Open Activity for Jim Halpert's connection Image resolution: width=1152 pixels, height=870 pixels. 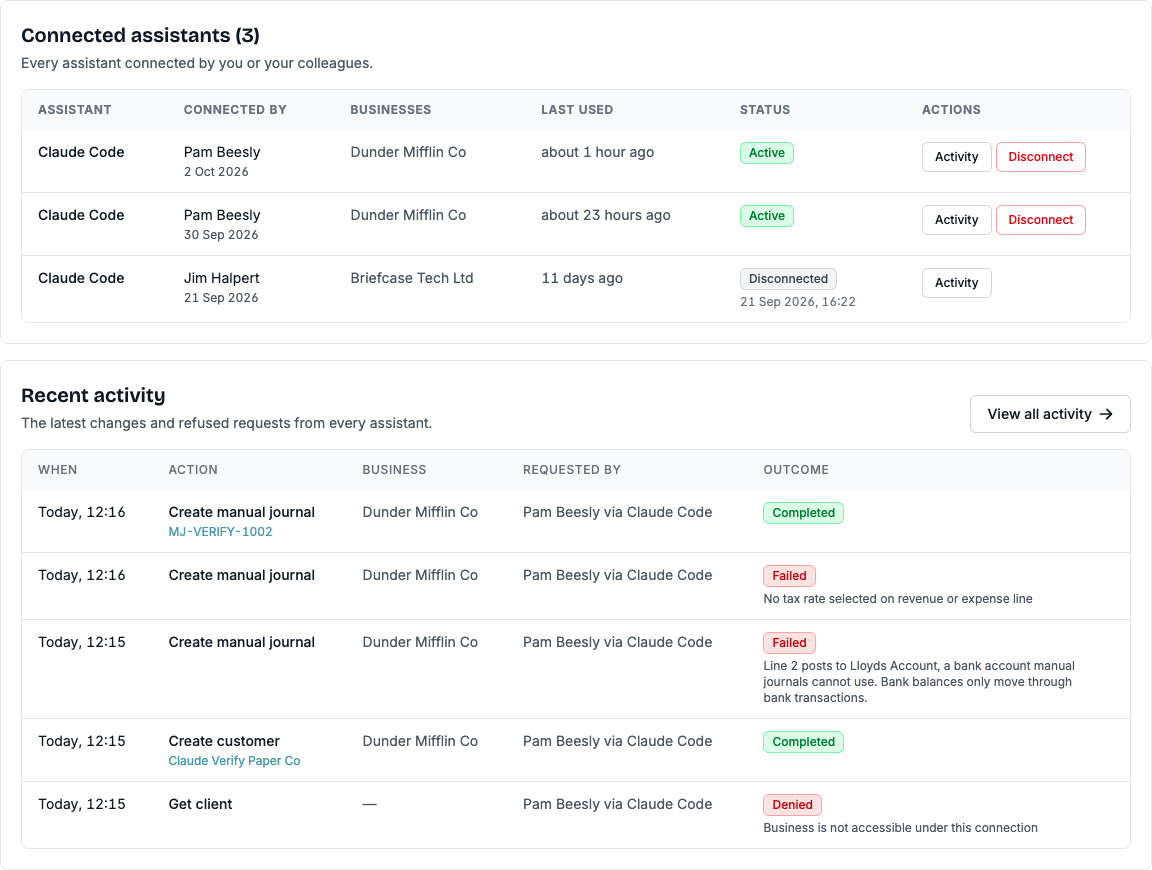tap(956, 283)
